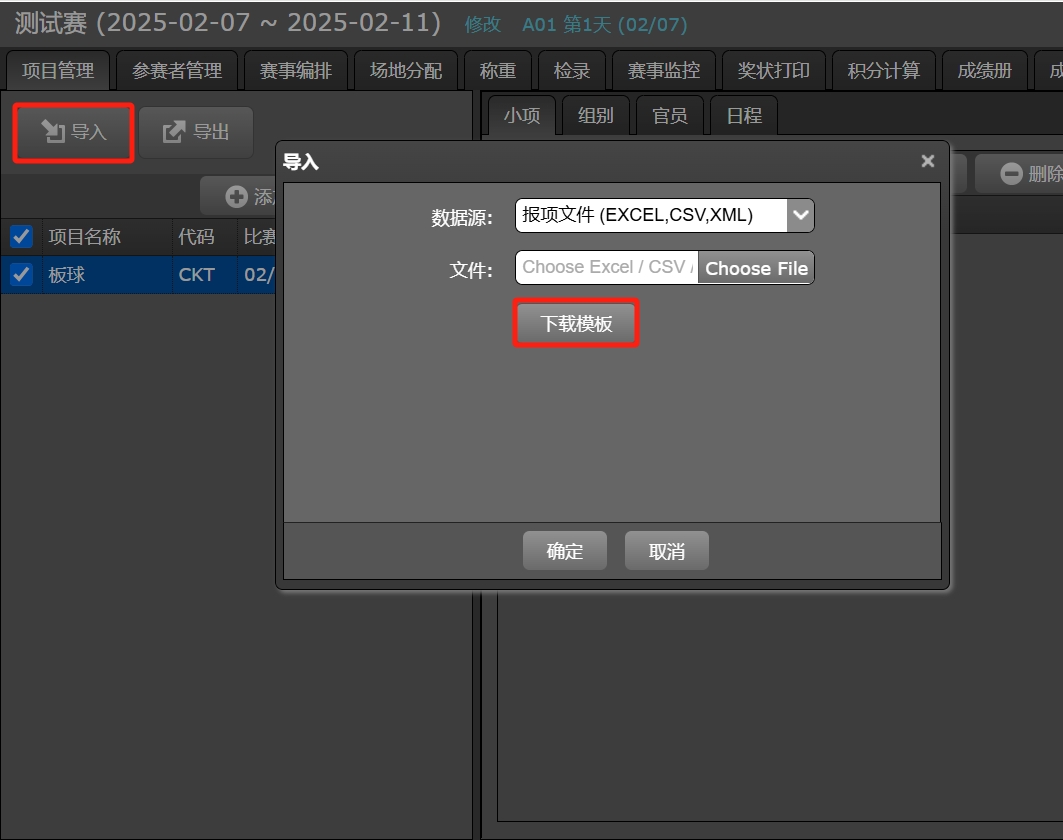
Task: Select the 板球 CKT table row
Action: [x=138, y=275]
